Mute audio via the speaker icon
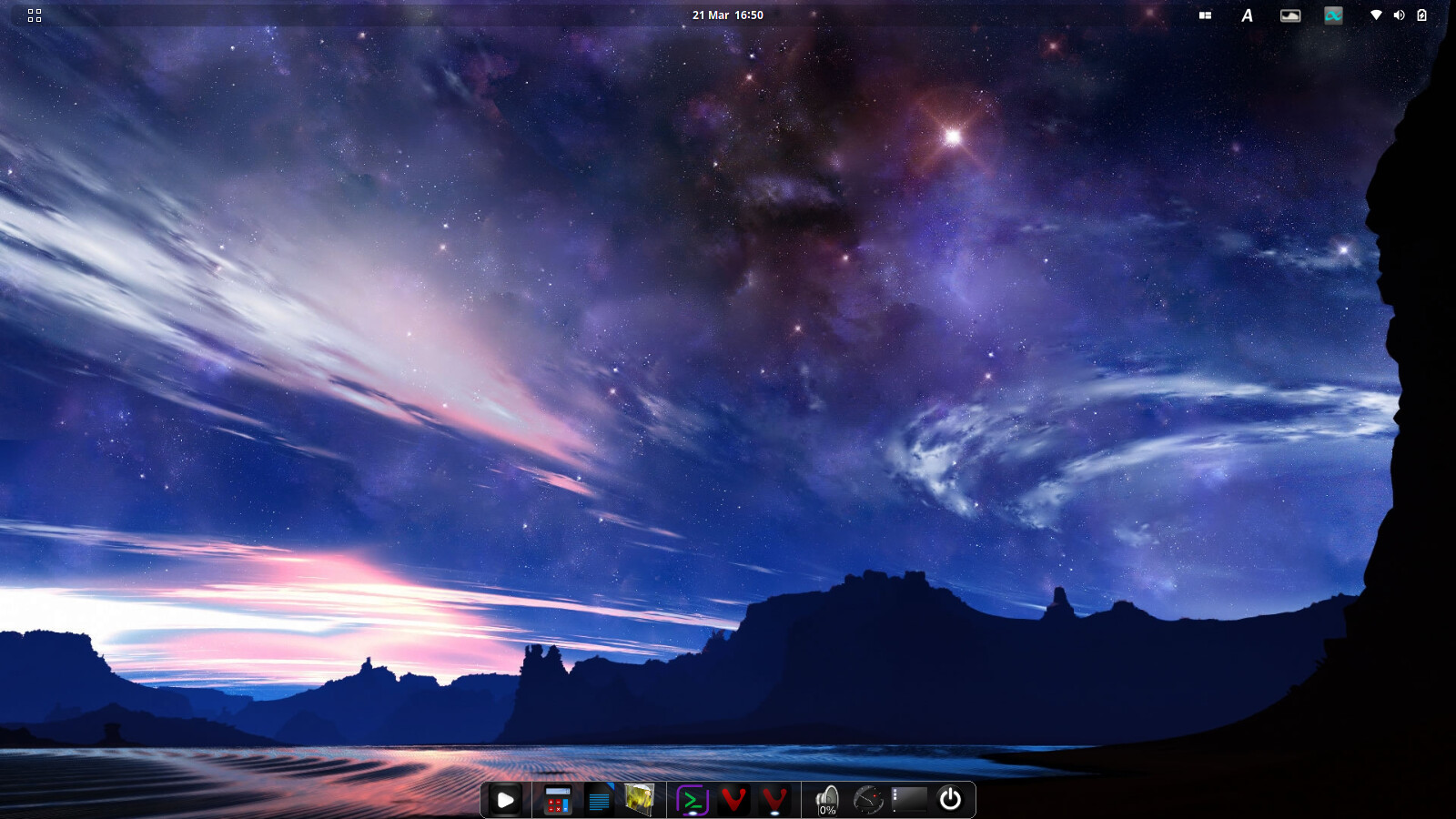The image size is (1456, 819). pos(1399,15)
